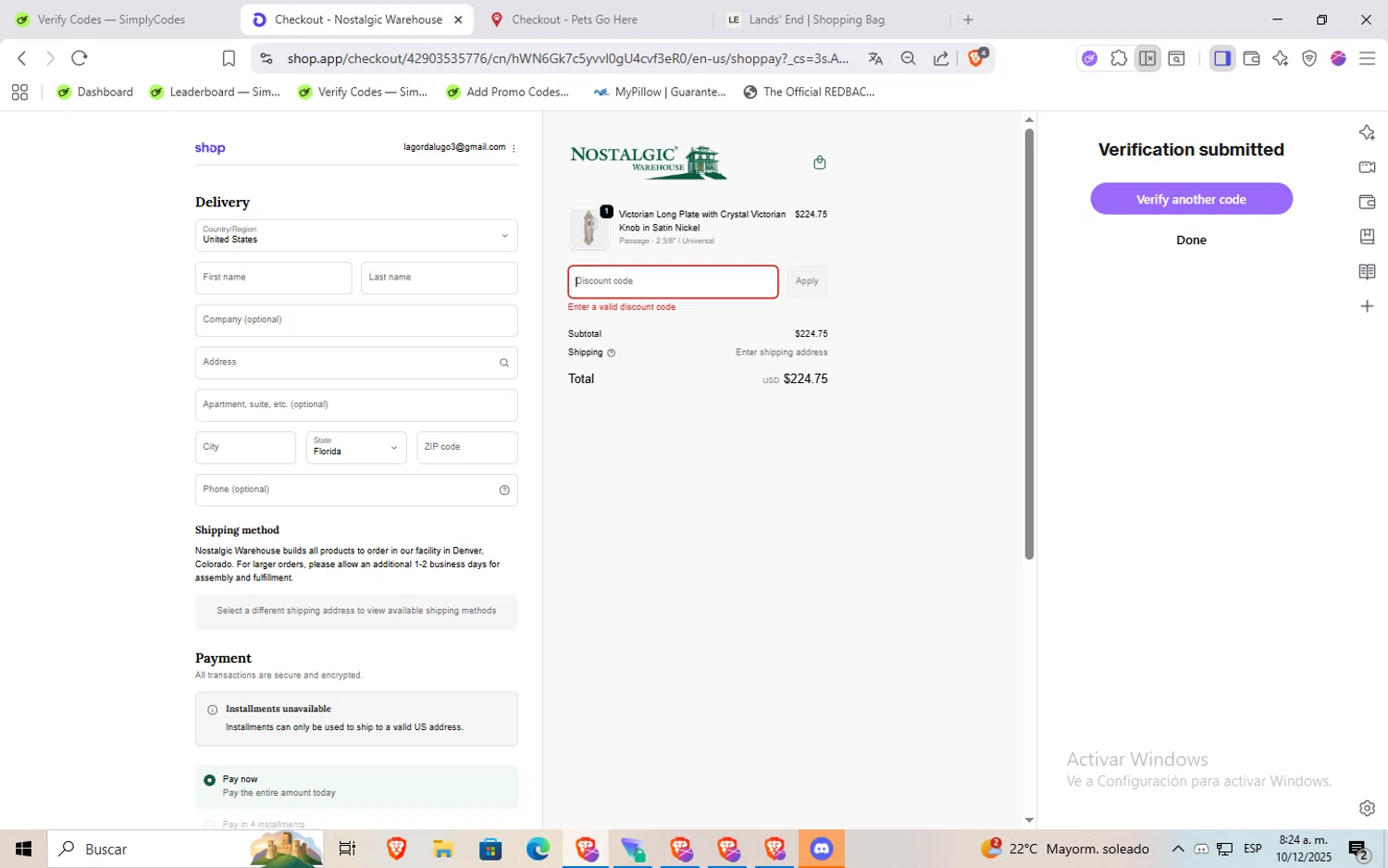Click the taskbar Buscar search box
This screenshot has height=868, width=1388.
[x=185, y=849]
